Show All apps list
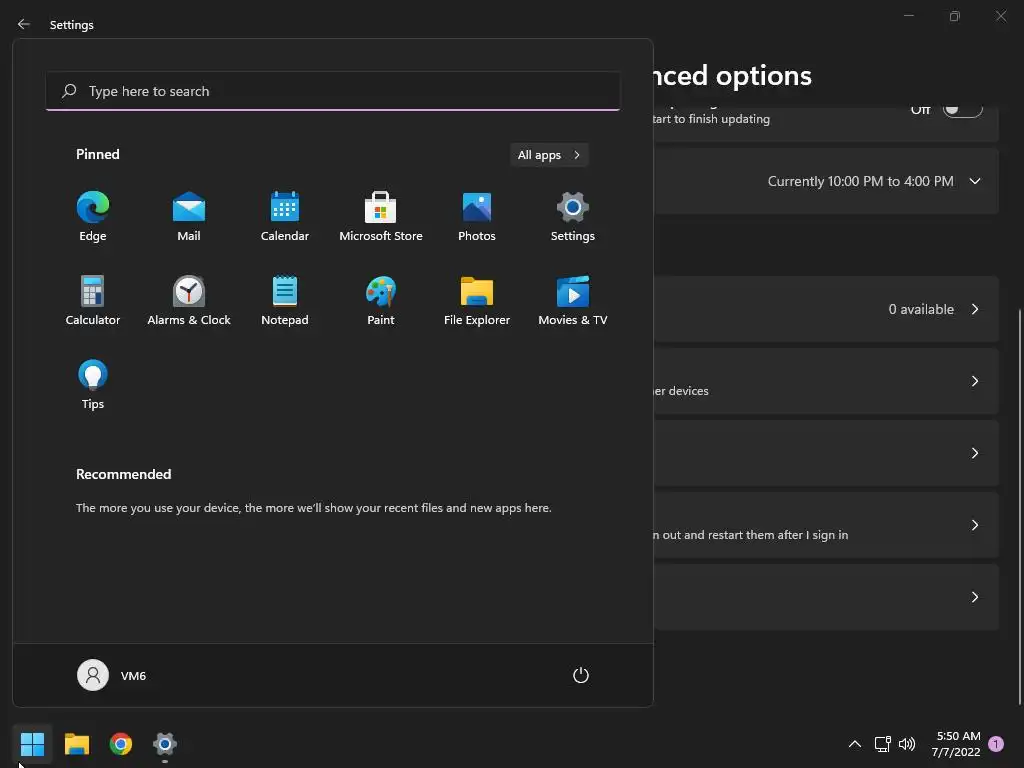This screenshot has width=1024, height=768. click(549, 155)
